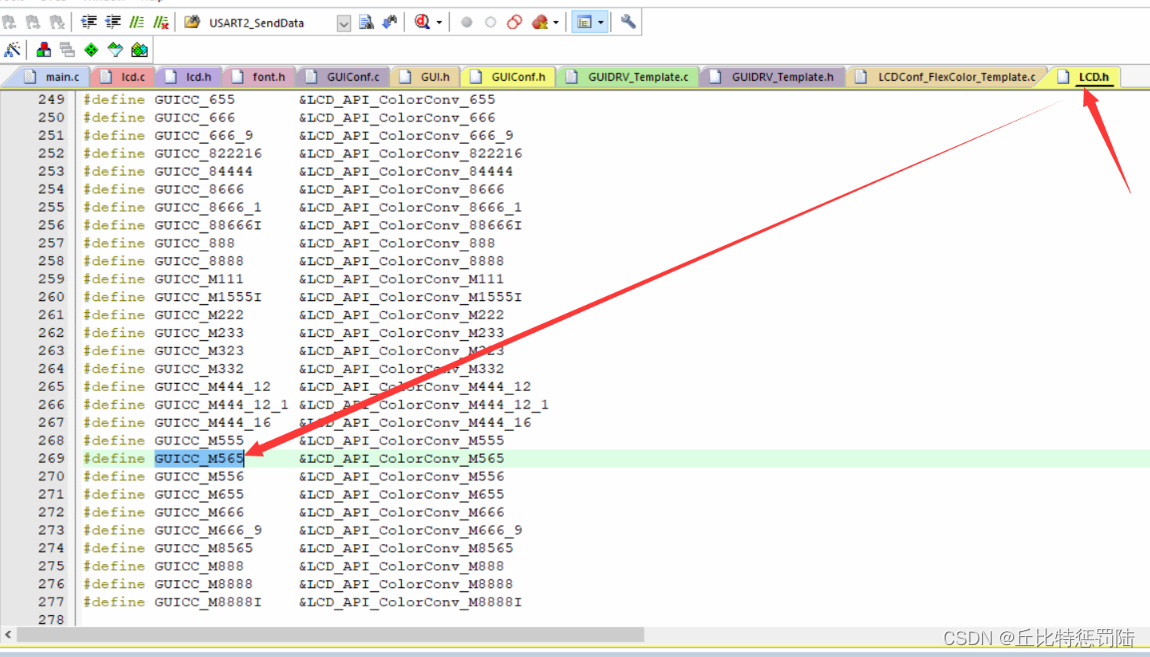This screenshot has height=657, width=1150.
Task: Start incremental find with arrow-binoculars icon
Action: (x=389, y=23)
